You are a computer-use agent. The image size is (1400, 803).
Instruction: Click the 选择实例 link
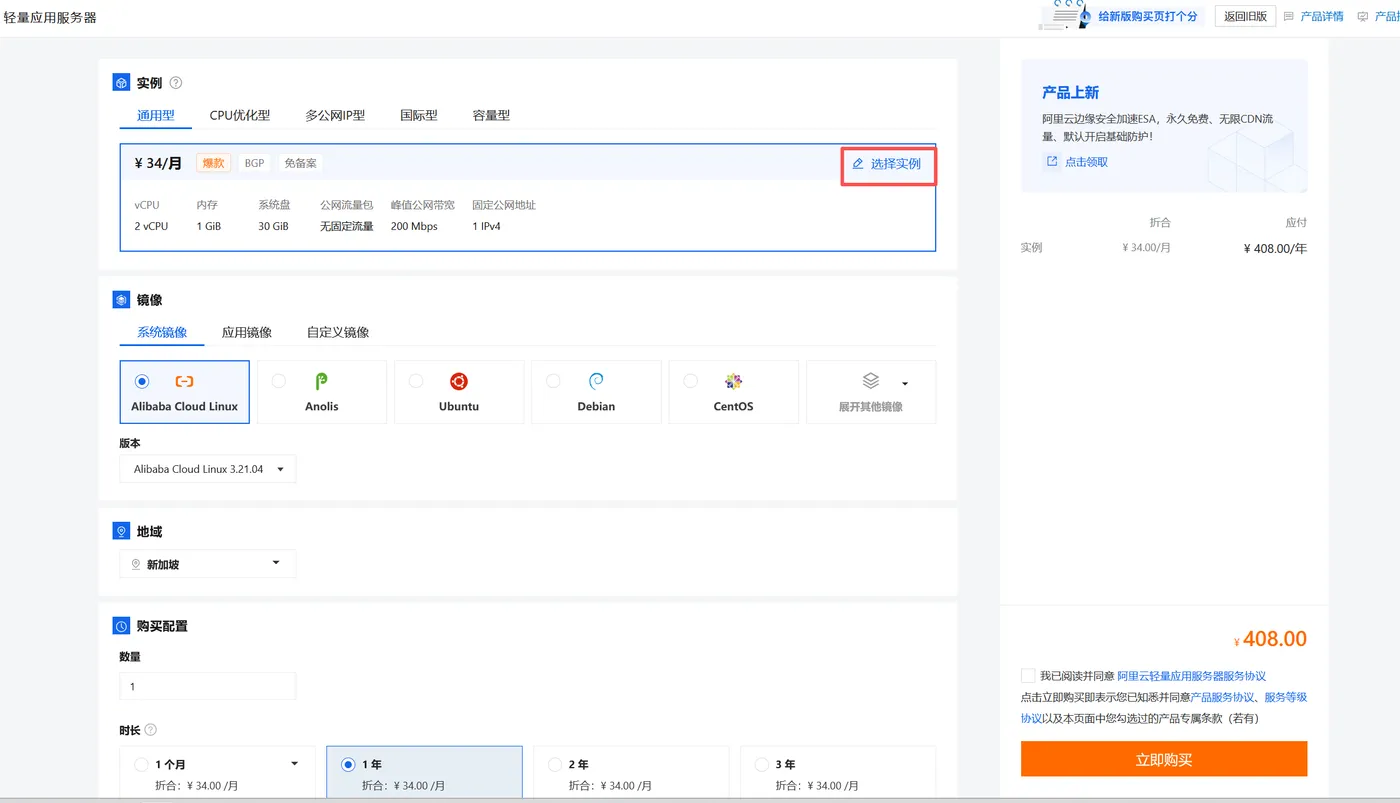pos(896,164)
